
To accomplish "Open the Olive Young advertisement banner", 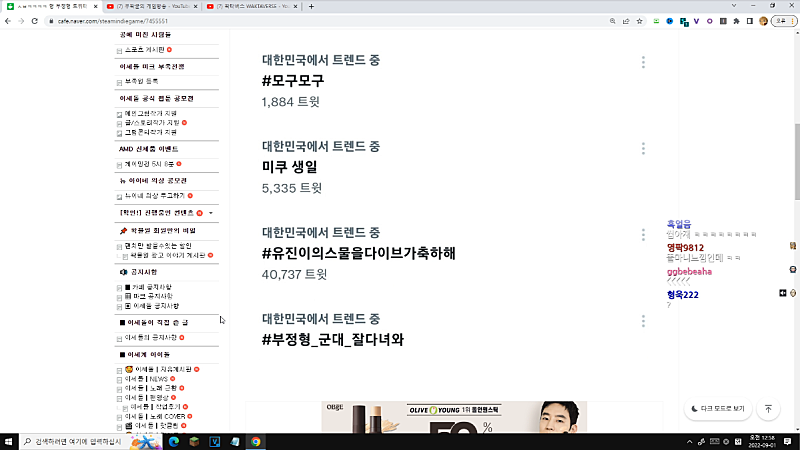I will click(454, 417).
